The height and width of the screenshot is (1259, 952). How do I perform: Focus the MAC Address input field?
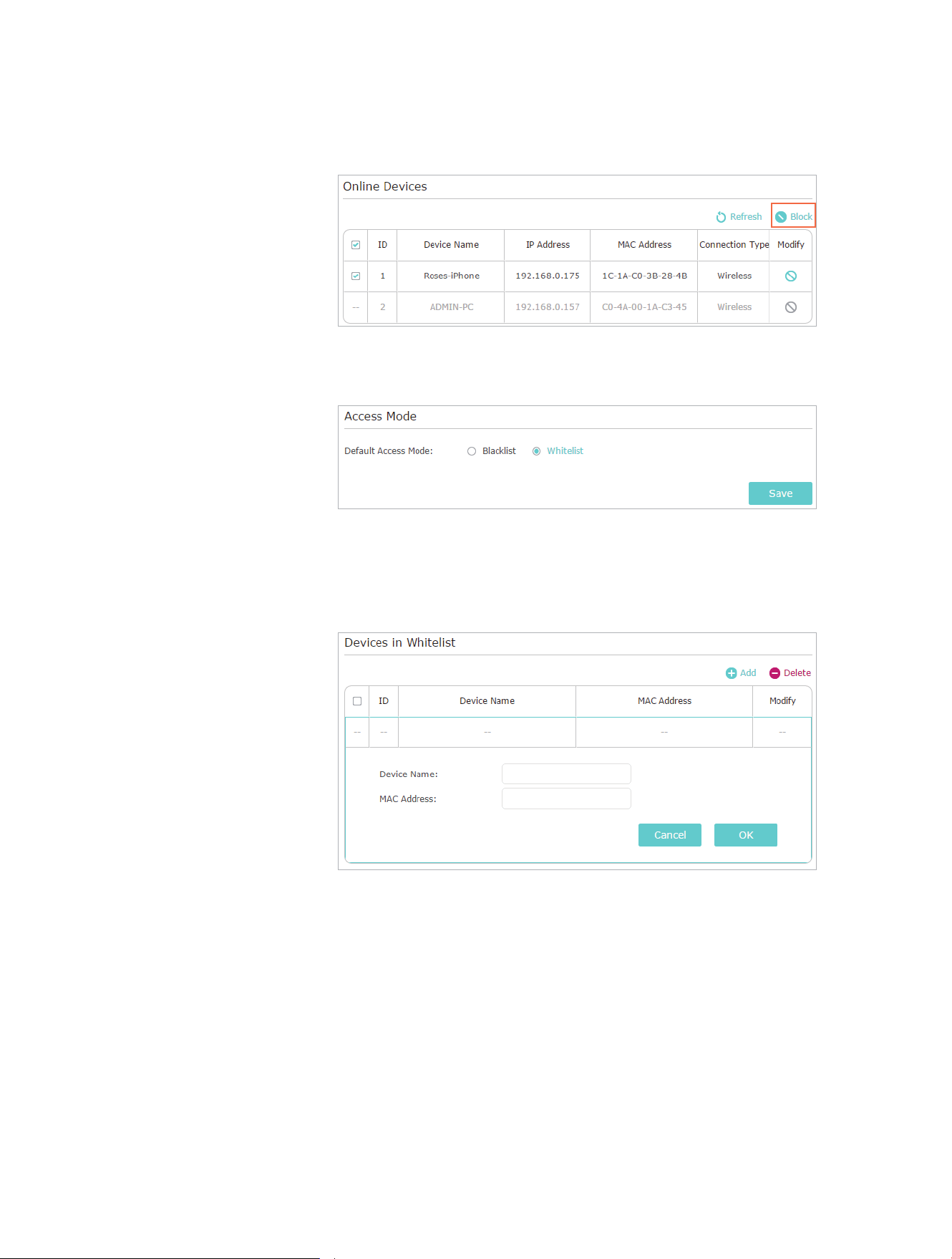(x=566, y=799)
